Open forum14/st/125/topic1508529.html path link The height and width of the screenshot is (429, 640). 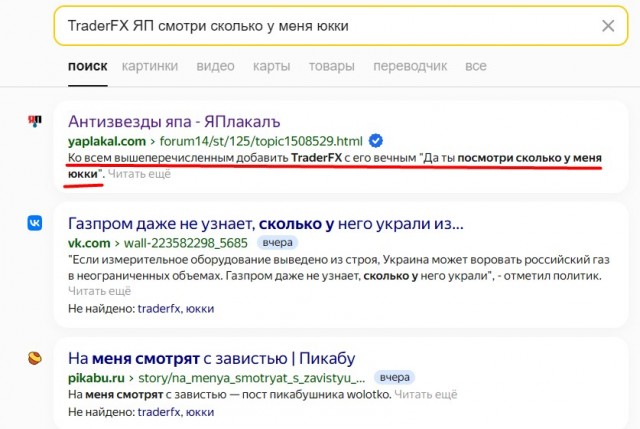(x=261, y=141)
